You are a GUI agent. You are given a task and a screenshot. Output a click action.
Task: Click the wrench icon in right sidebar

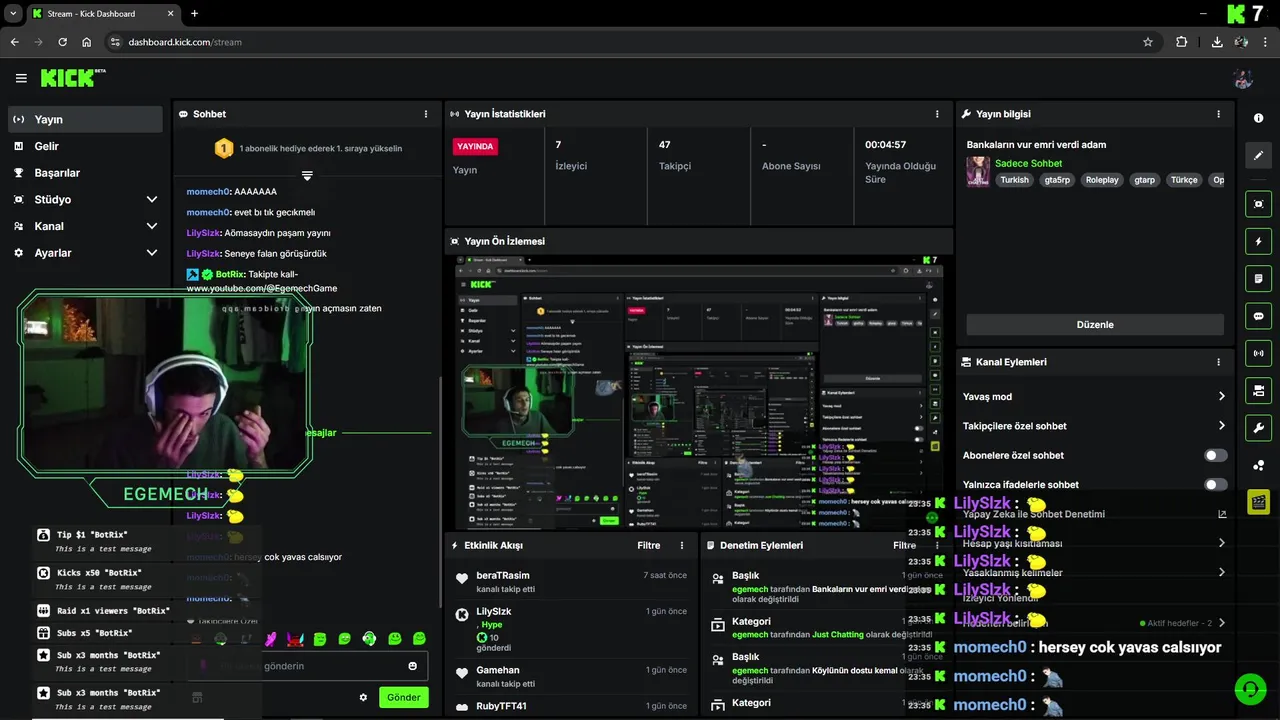[x=1258, y=428]
